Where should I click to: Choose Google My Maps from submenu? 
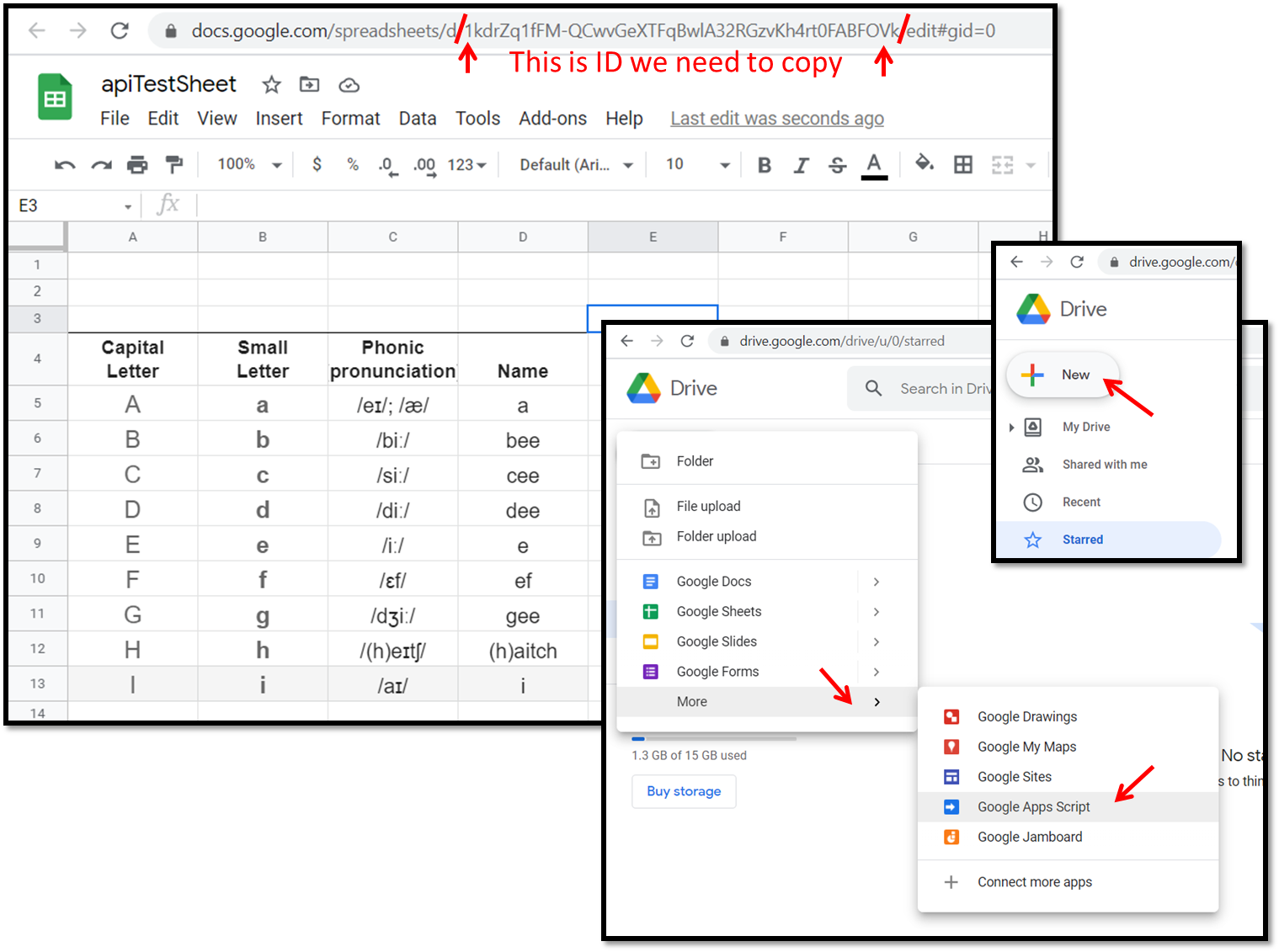1068,747
